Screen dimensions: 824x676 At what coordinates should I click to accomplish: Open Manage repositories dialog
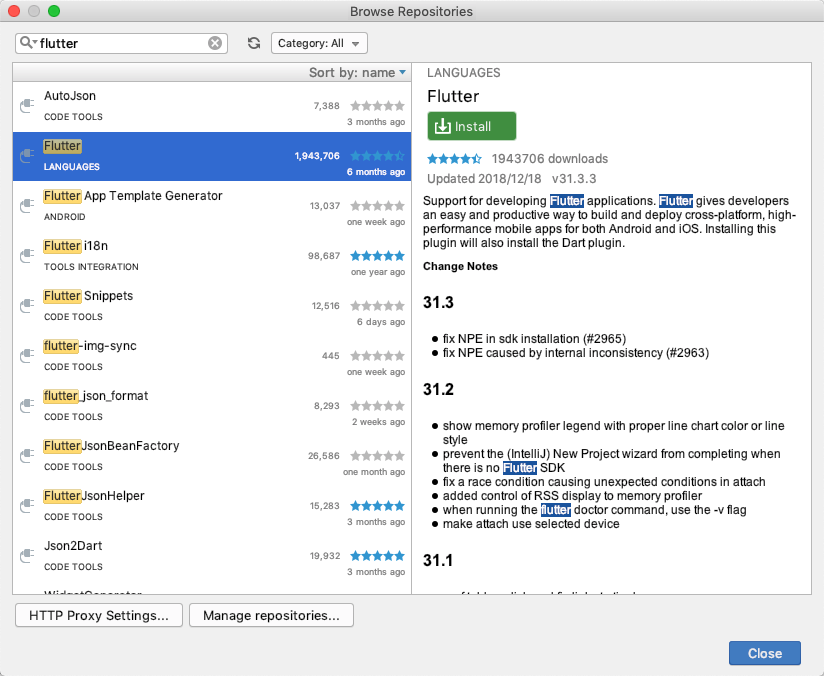click(x=271, y=615)
